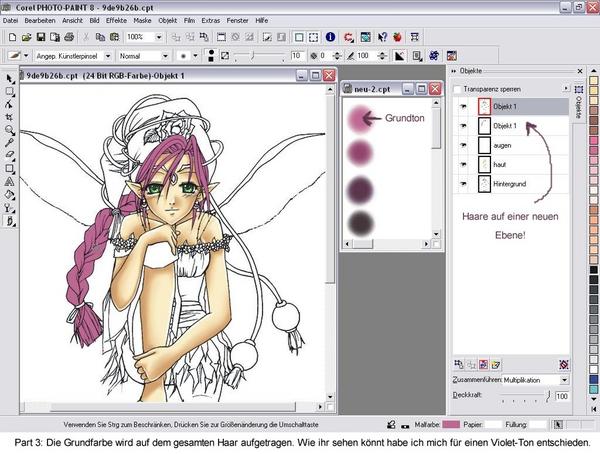Click the Print icon in toolbar
The width and height of the screenshot is (600, 454).
click(69, 37)
